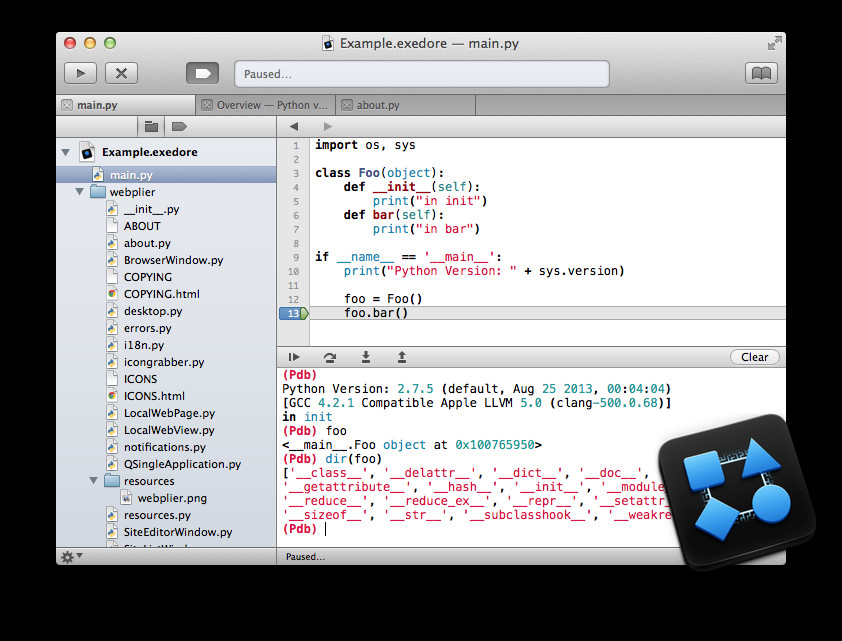The width and height of the screenshot is (842, 641).
Task: Open __init__.py in the file tree
Action: [x=151, y=209]
